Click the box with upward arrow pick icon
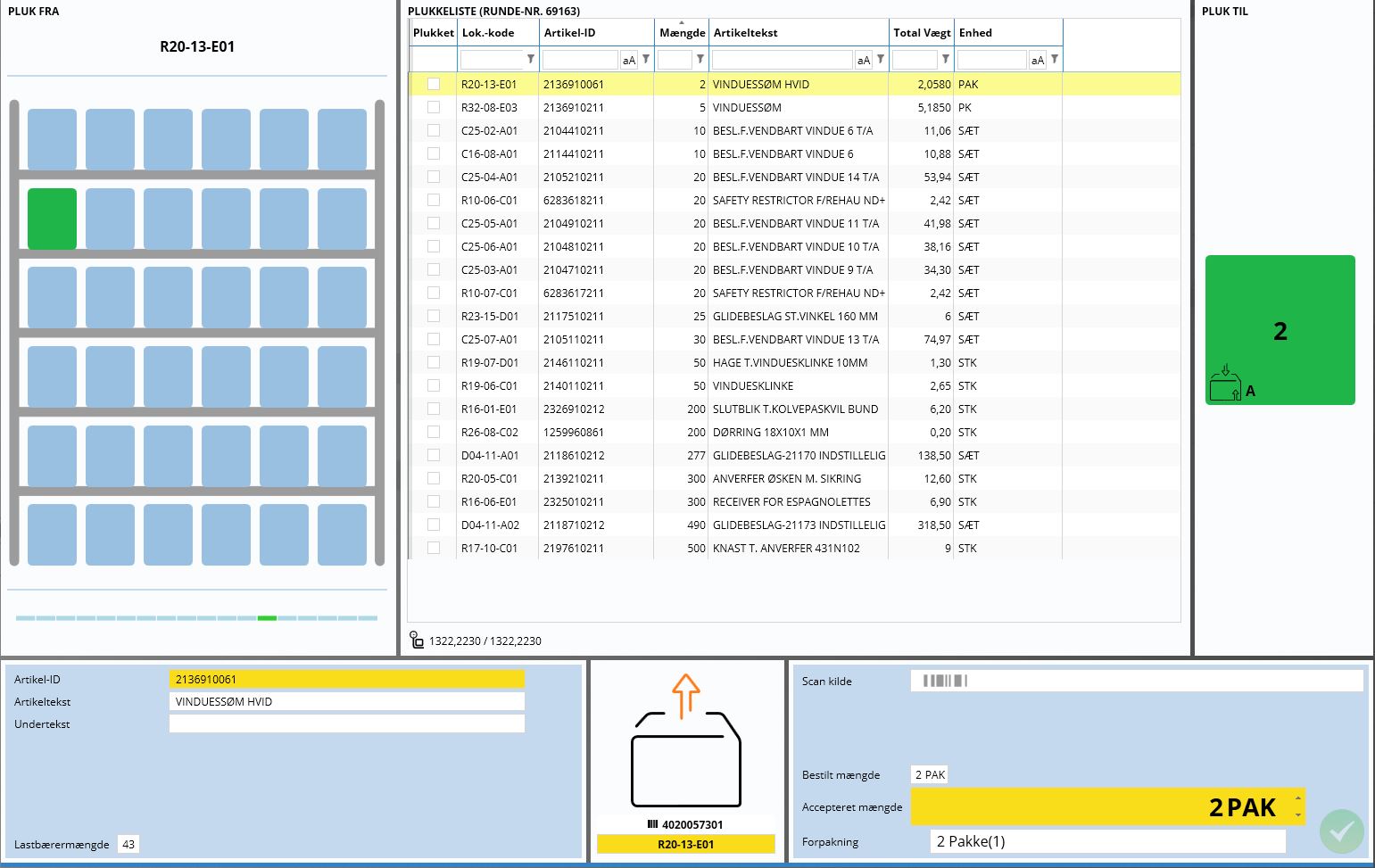Screen dimensions: 1375x868 (685, 742)
